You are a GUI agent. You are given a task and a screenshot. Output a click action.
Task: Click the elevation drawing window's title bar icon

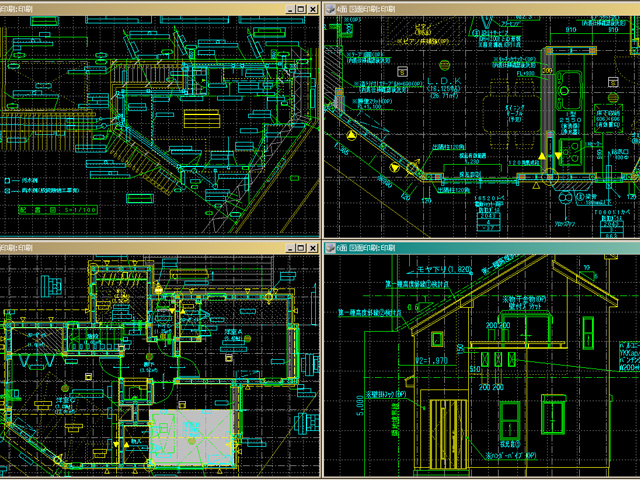click(331, 247)
